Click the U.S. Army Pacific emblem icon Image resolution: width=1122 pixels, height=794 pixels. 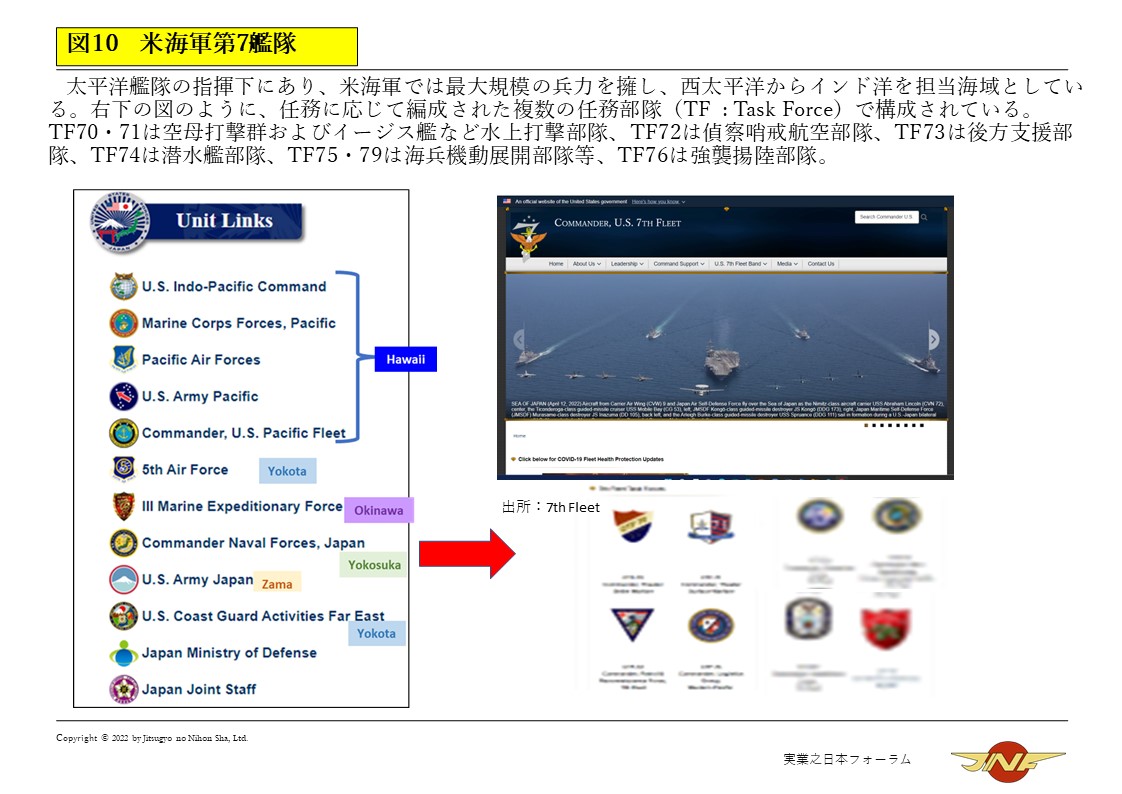pos(124,396)
